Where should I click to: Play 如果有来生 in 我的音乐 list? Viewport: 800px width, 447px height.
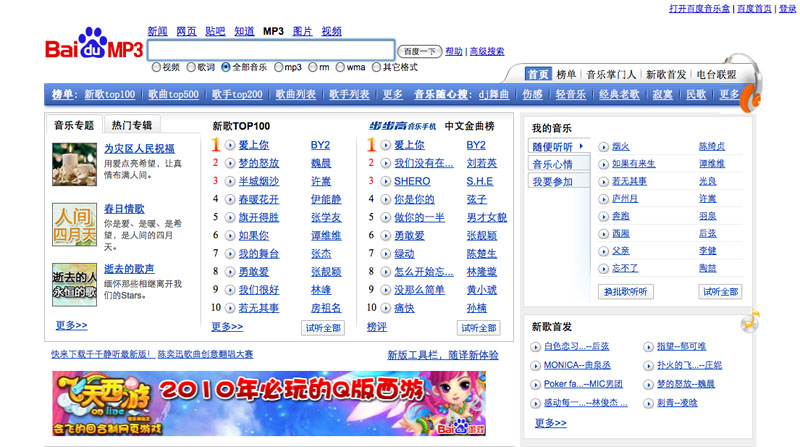[604, 164]
